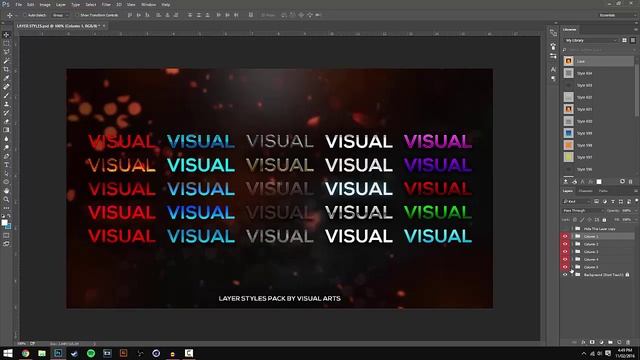Open the My Library dropdown

tap(591, 40)
